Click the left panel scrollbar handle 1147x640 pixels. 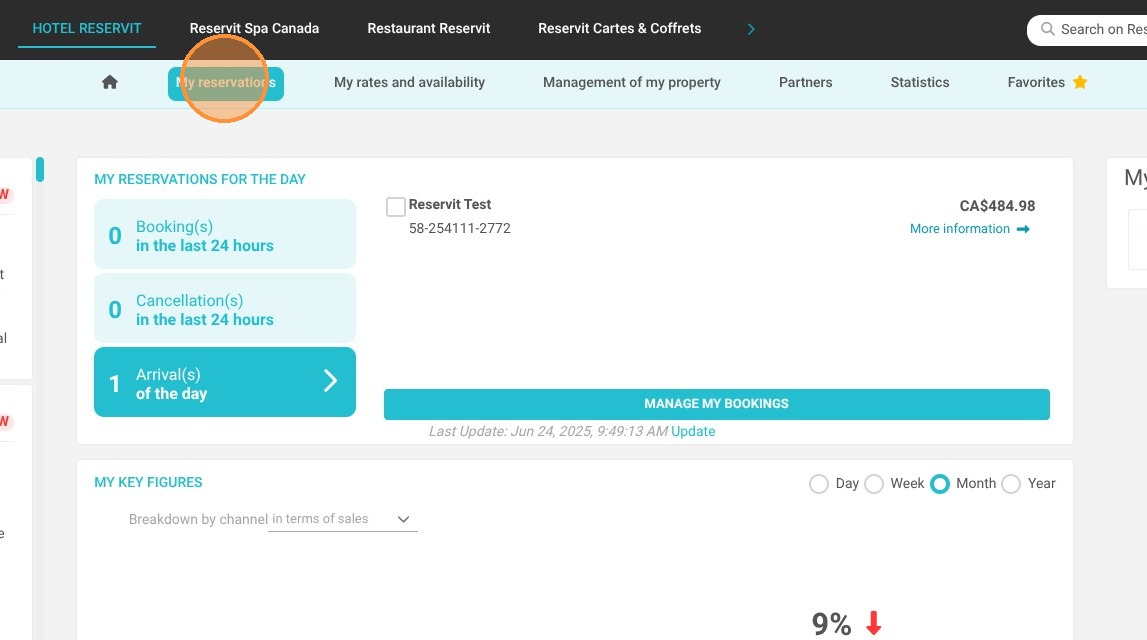coord(40,169)
